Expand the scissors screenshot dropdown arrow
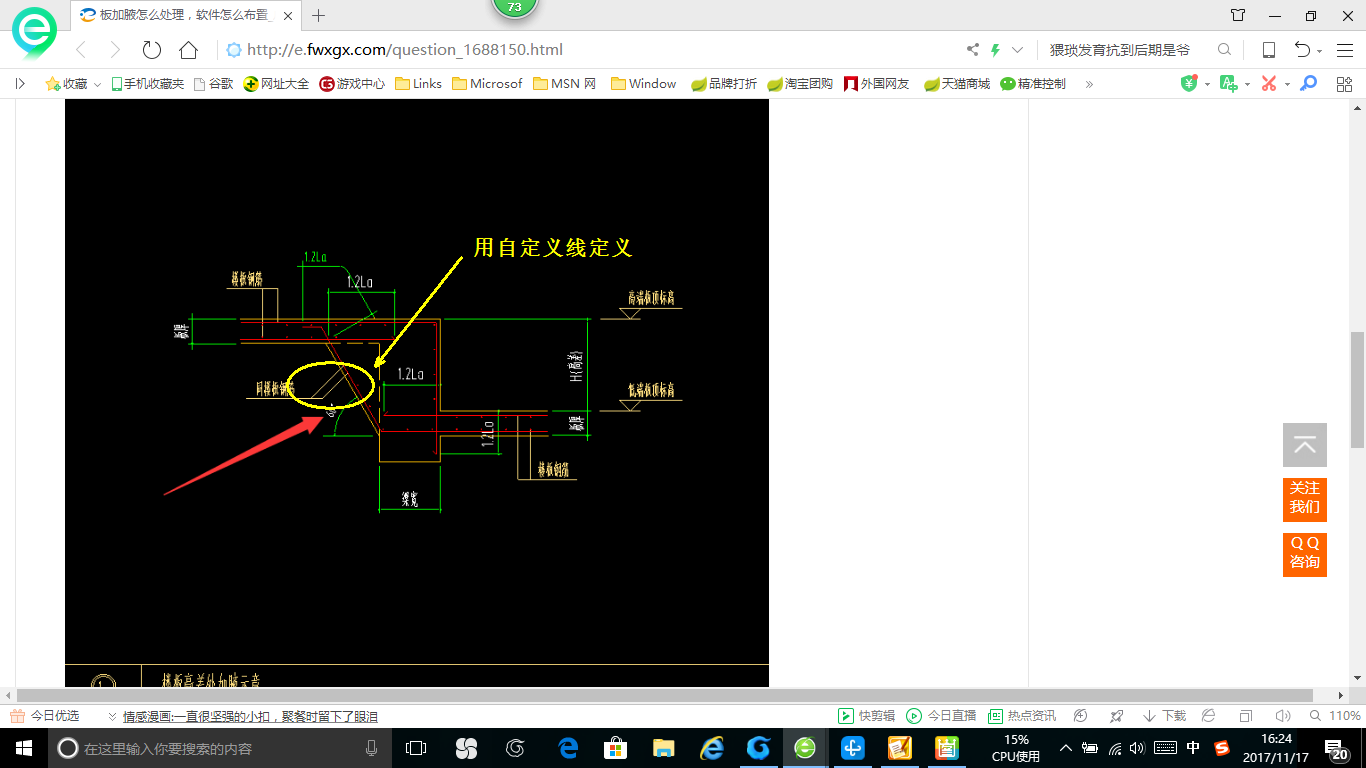 (1287, 85)
